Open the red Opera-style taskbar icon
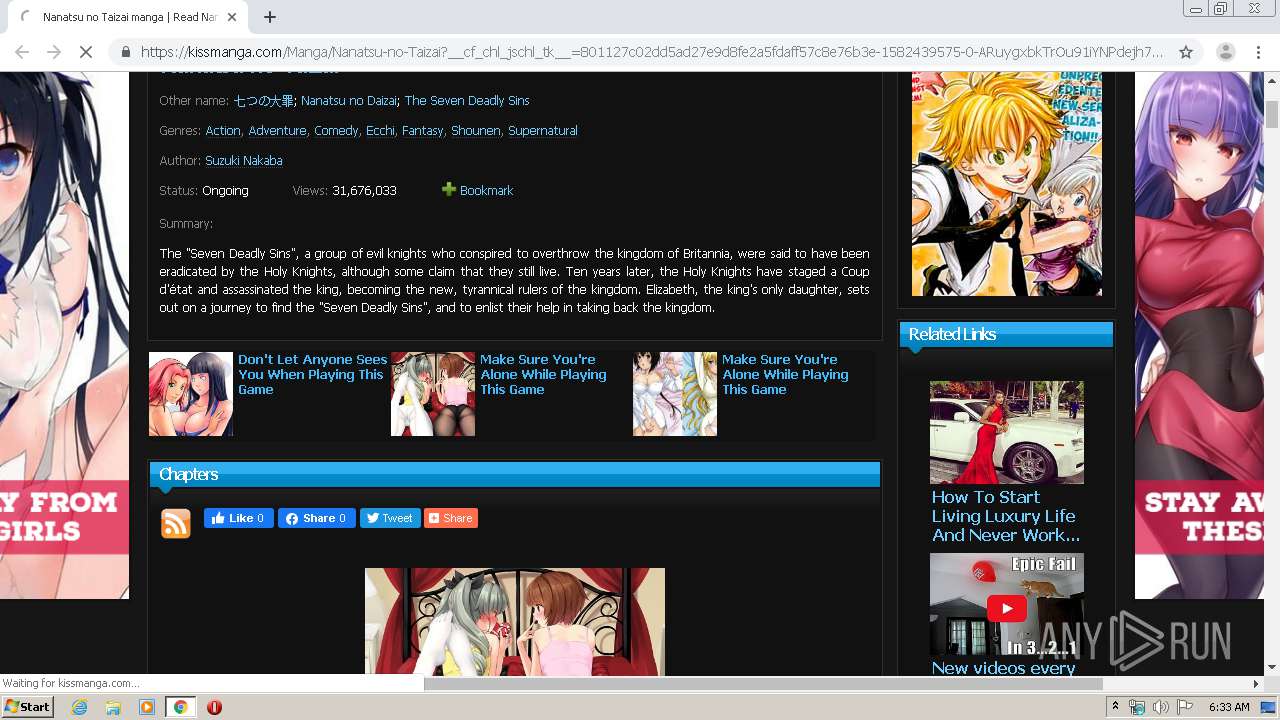The image size is (1280, 720). 214,707
